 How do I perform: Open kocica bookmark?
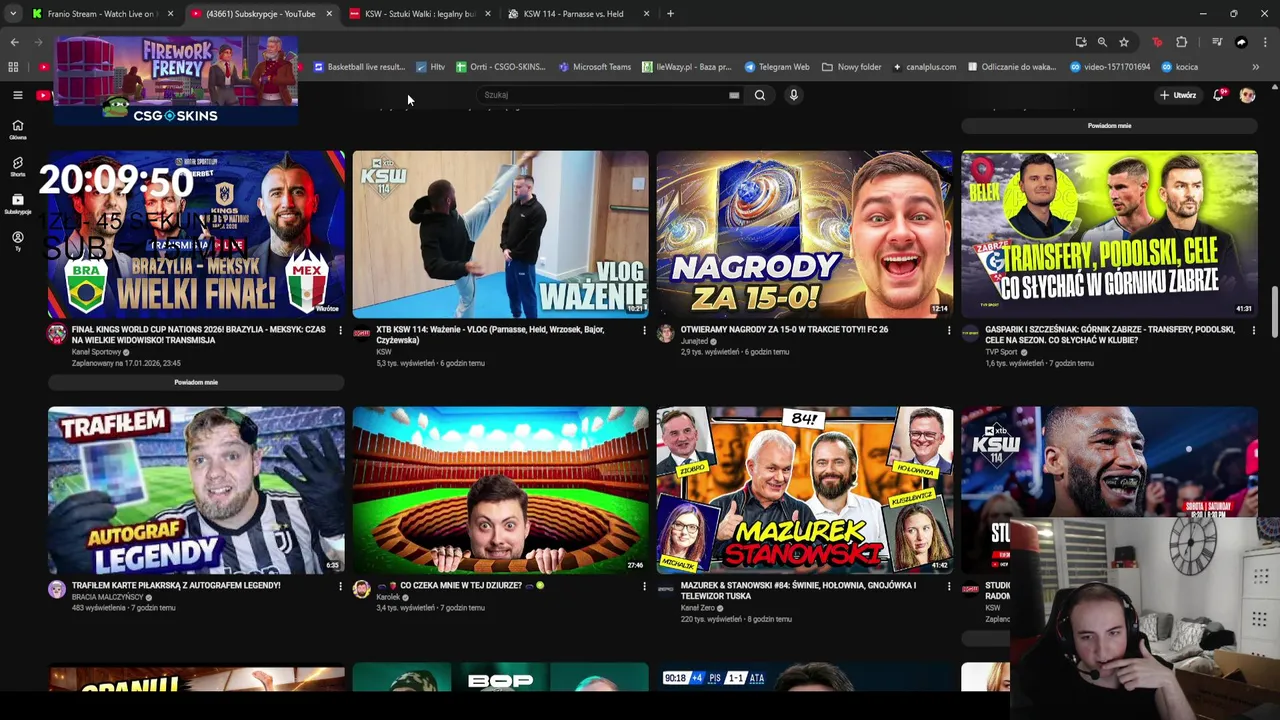click(1179, 67)
